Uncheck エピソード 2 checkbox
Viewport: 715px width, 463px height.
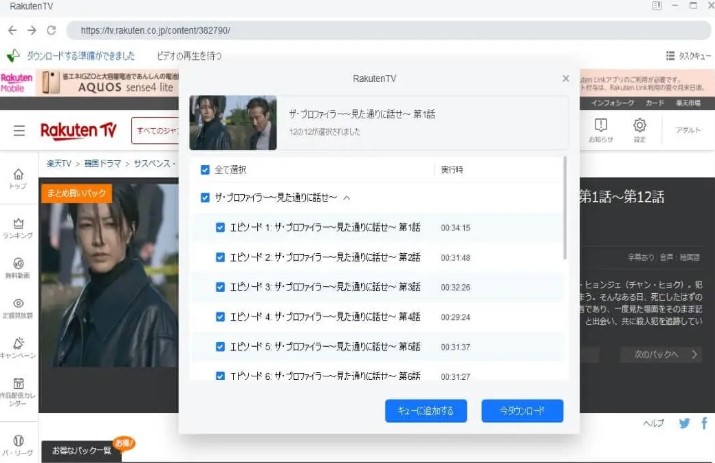(x=220, y=257)
